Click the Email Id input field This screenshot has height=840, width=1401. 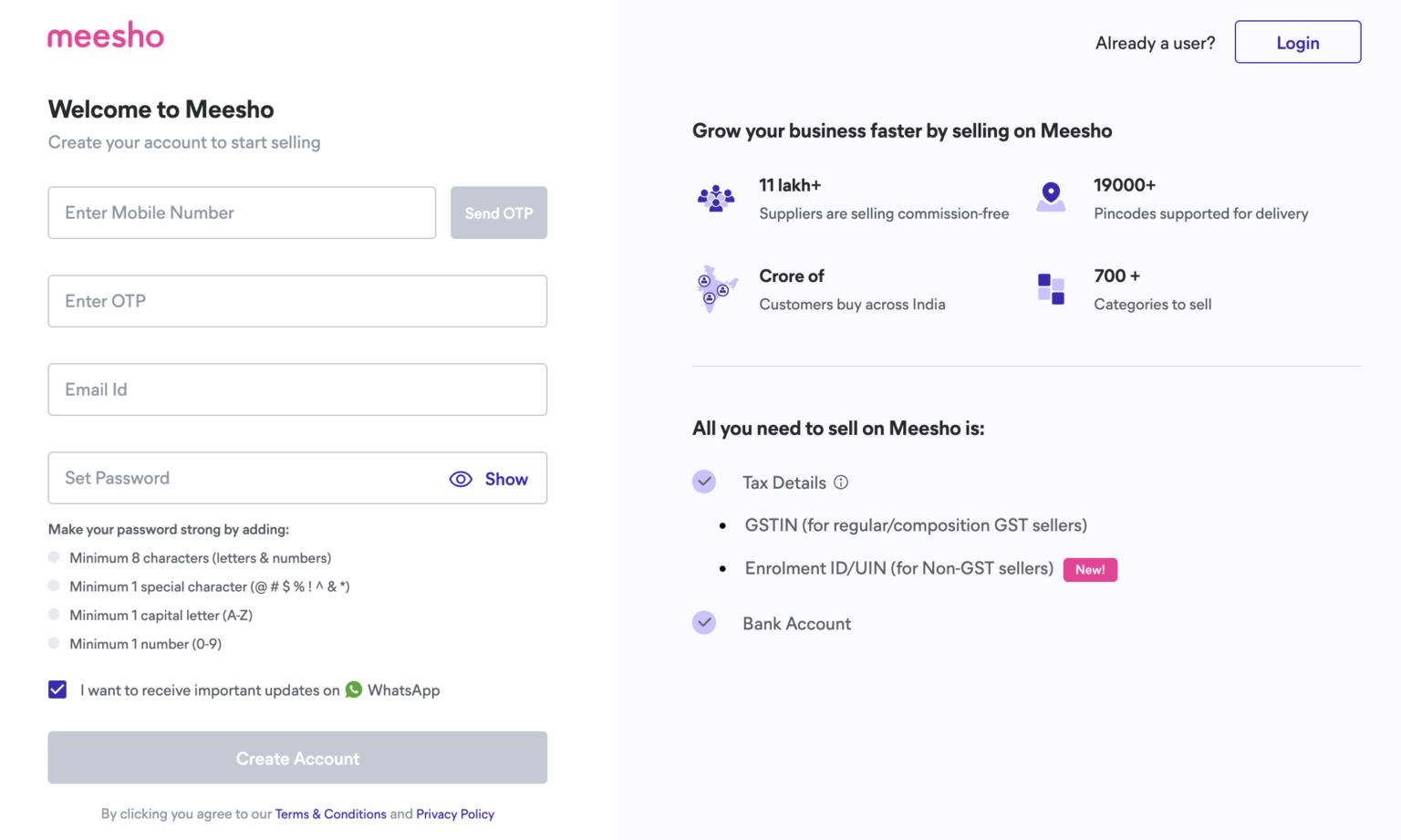pos(296,389)
